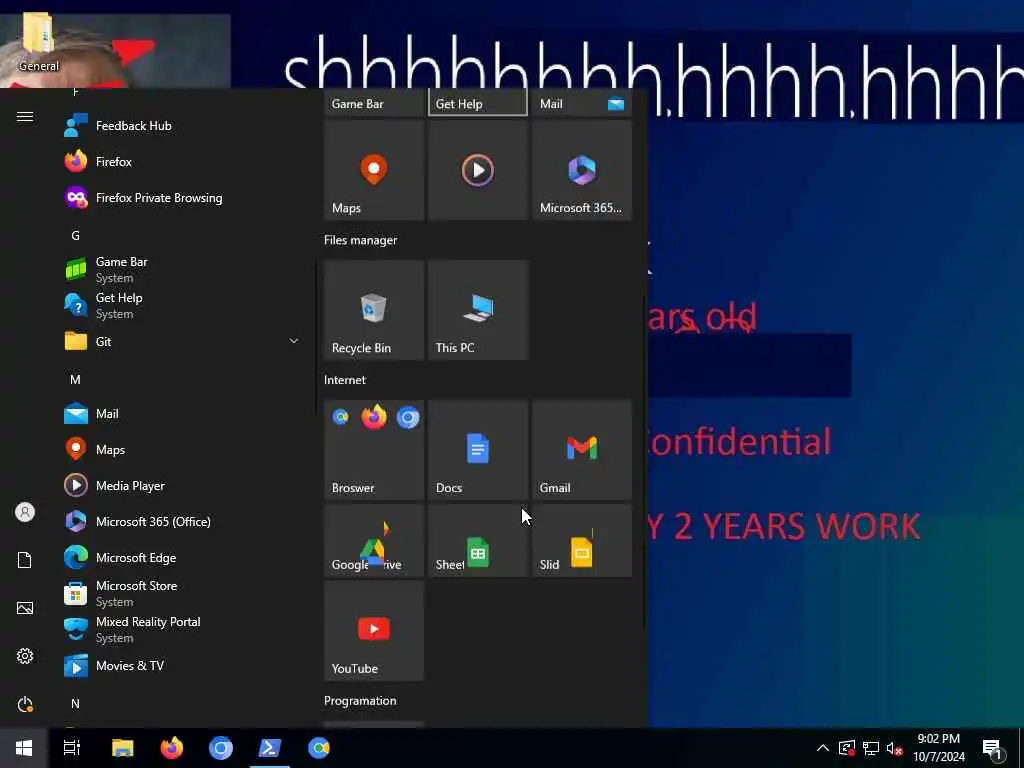The width and height of the screenshot is (1024, 768).
Task: Open the Docs tile
Action: pyautogui.click(x=477, y=450)
